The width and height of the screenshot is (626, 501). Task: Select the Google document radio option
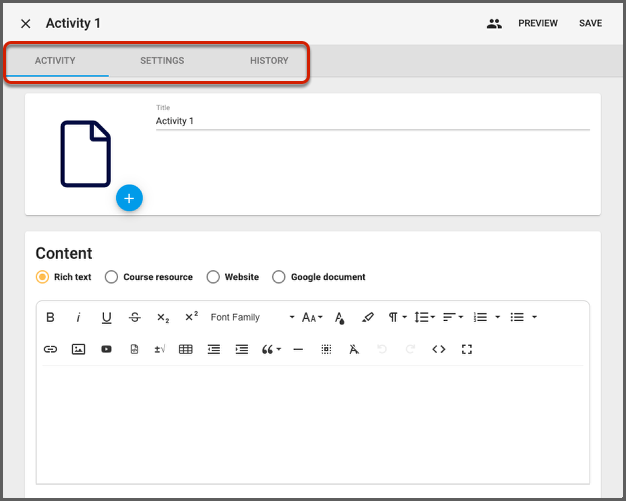tap(279, 277)
